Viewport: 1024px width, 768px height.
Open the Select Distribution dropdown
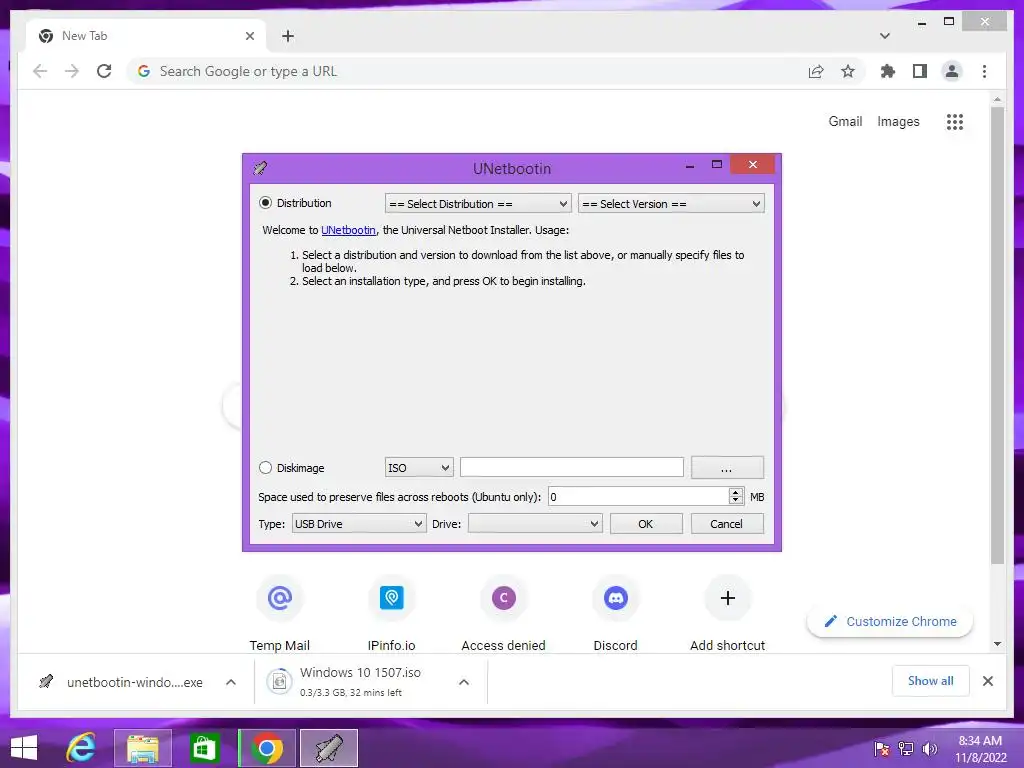[478, 204]
